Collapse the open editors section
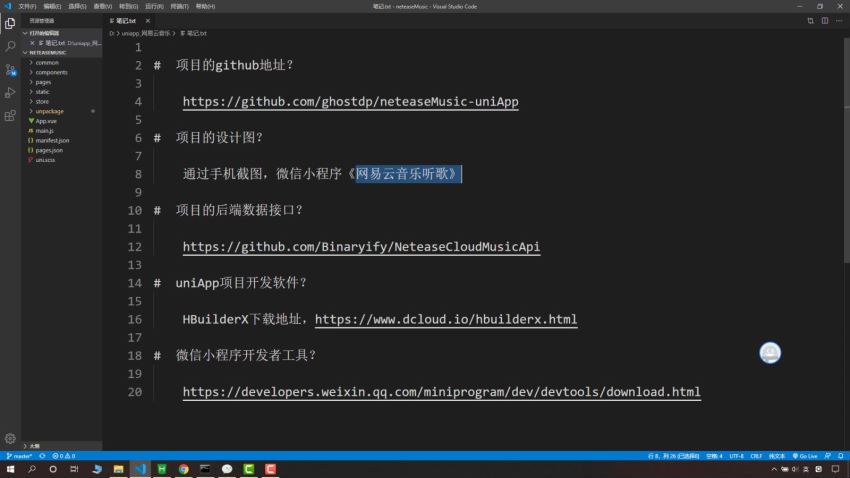The width and height of the screenshot is (850, 478). (43, 33)
